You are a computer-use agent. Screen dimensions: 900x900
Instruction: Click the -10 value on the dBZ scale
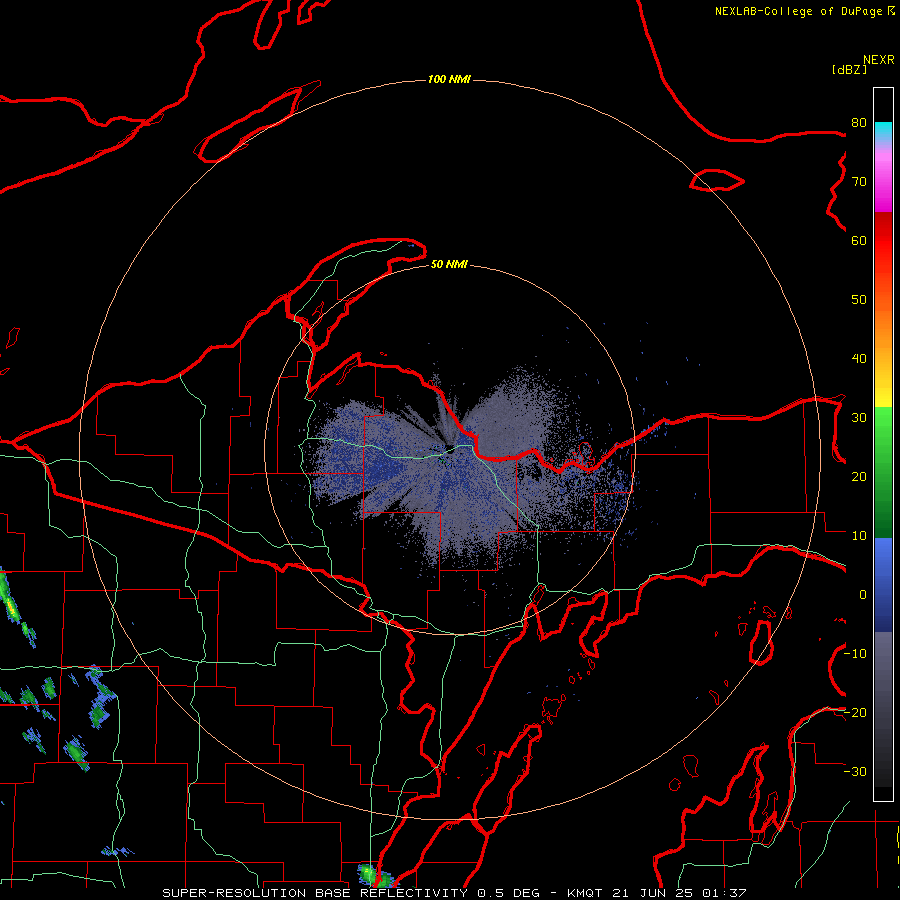[856, 654]
